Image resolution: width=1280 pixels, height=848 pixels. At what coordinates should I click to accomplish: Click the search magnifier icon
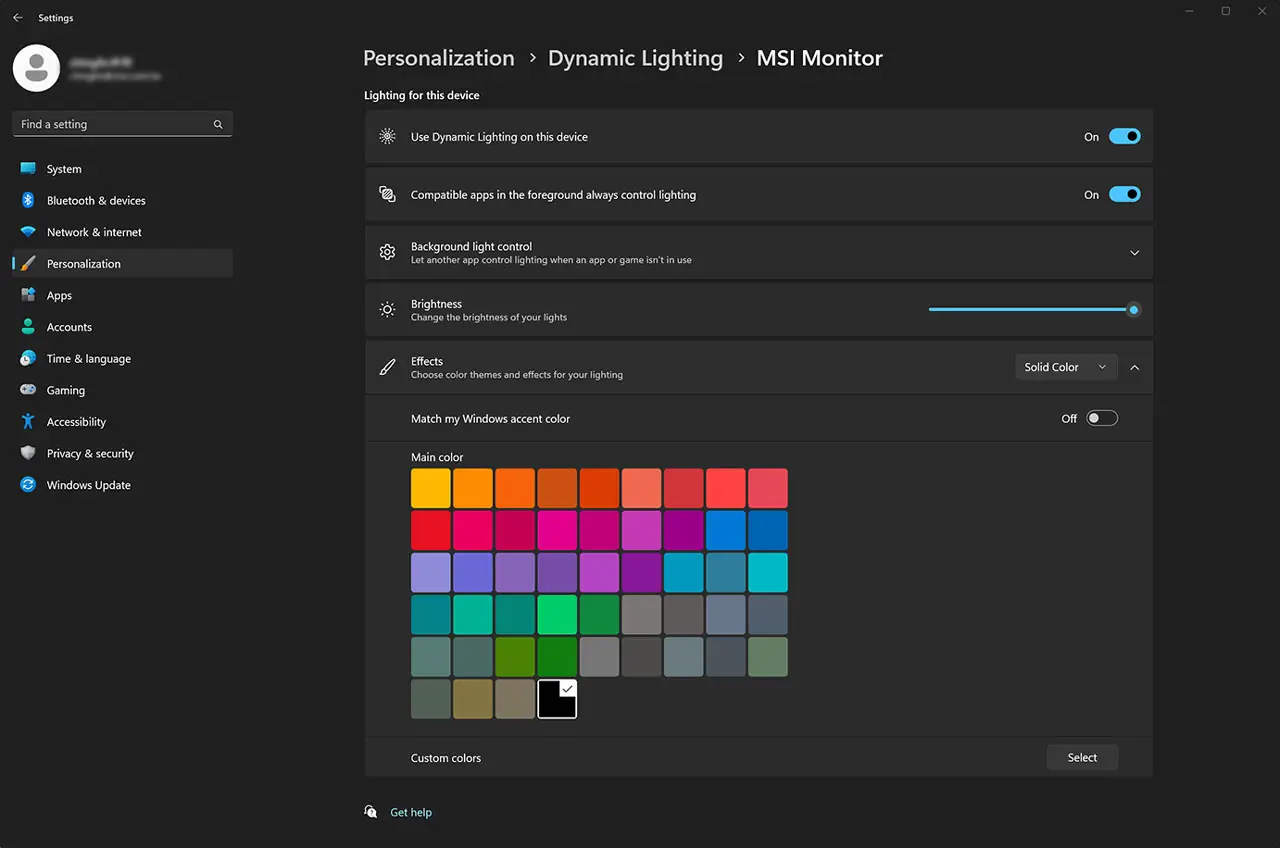[x=218, y=124]
